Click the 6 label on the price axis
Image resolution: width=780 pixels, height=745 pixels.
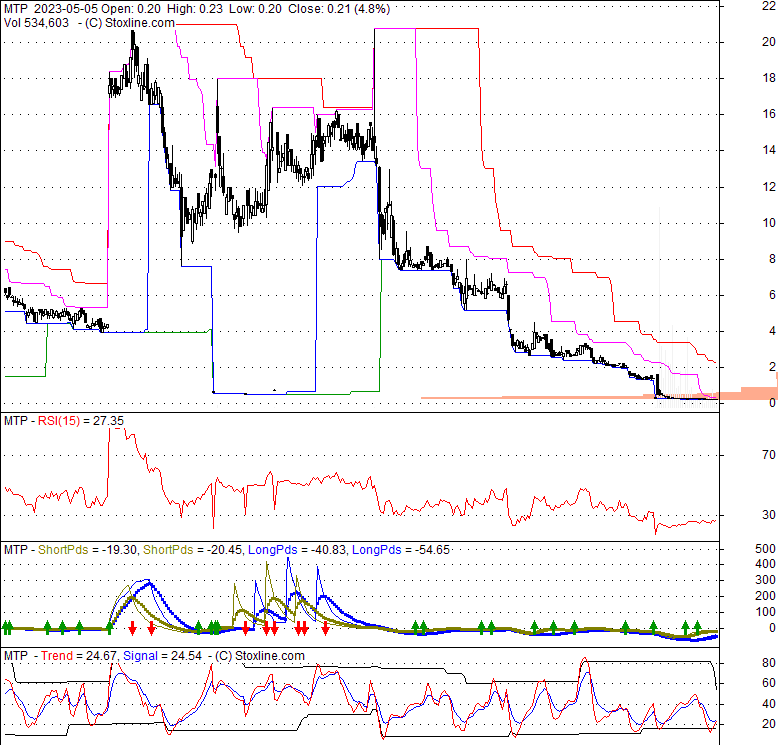(x=772, y=295)
